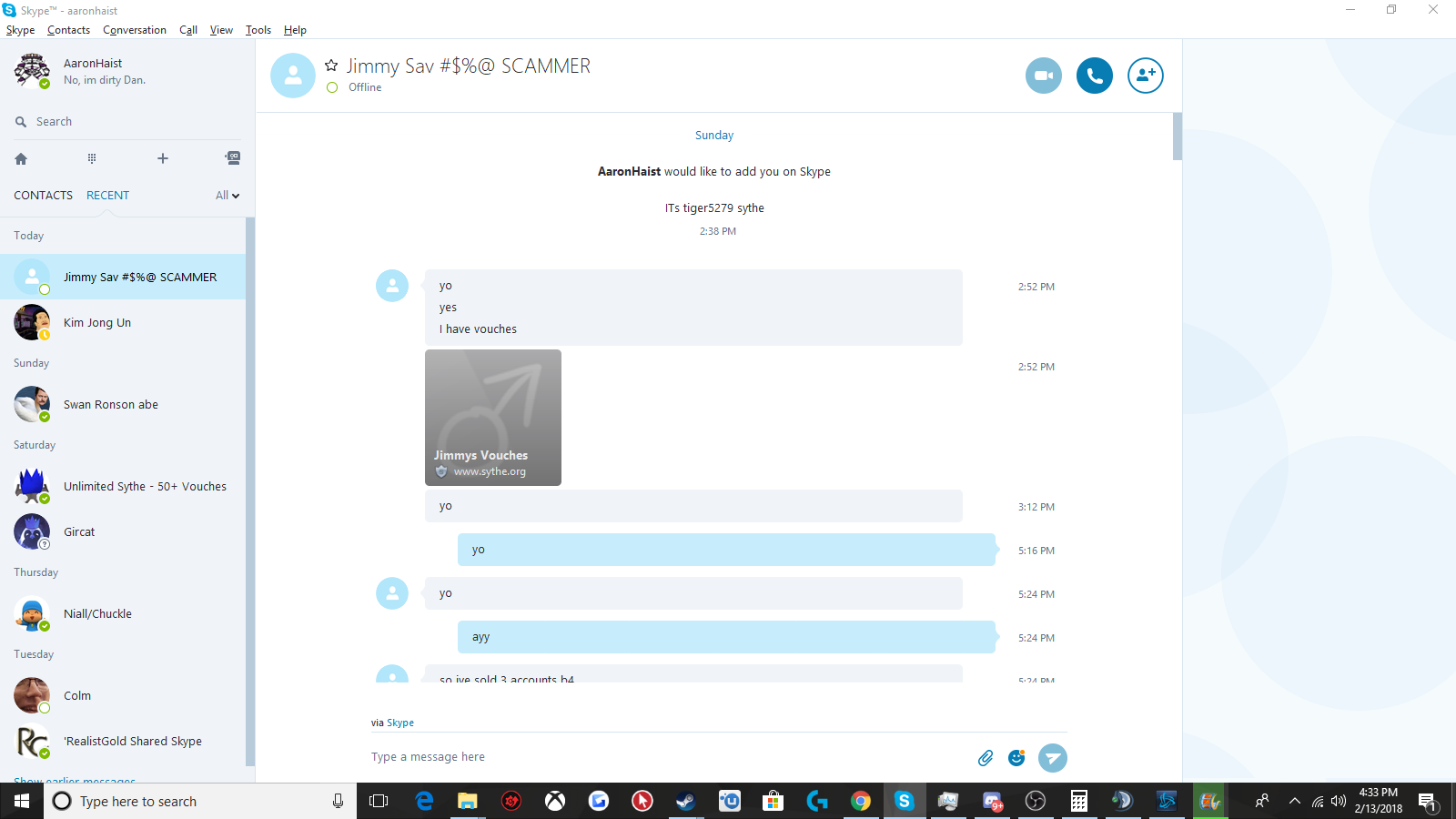Screen dimensions: 1456x819
Task: Select Jimmy Sav #$%@ SCAMMER conversation
Action: 123,277
